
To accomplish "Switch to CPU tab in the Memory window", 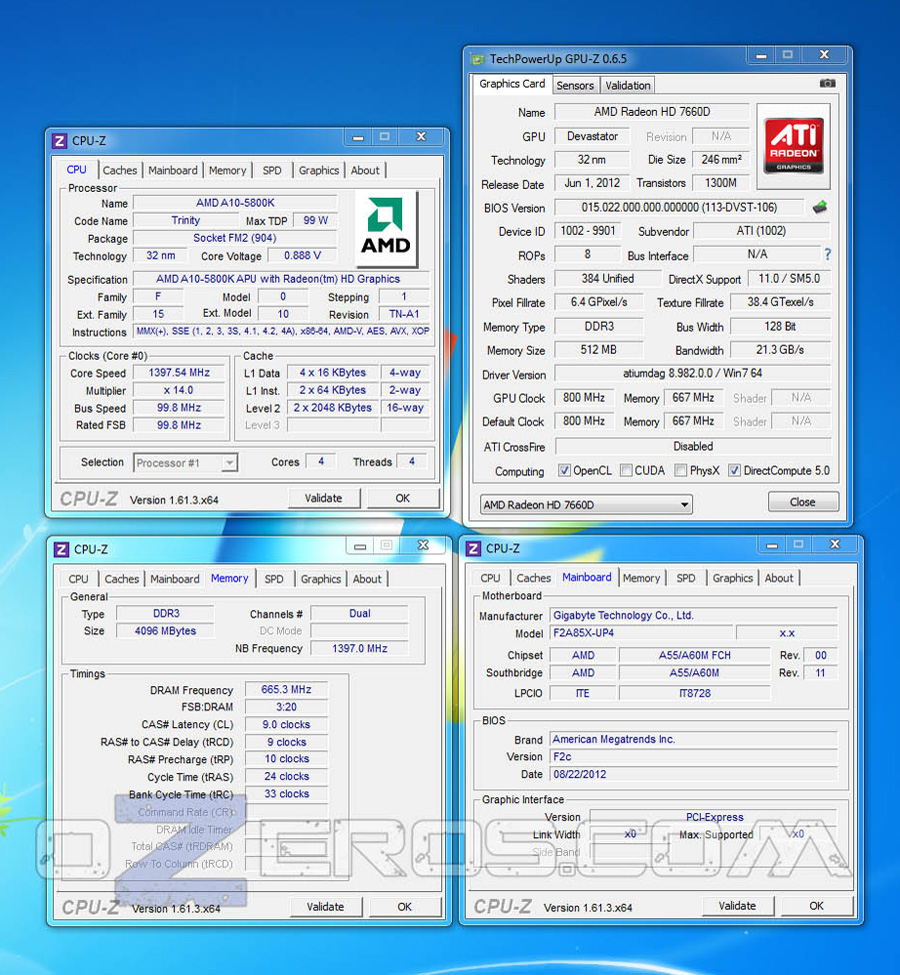I will (x=78, y=579).
